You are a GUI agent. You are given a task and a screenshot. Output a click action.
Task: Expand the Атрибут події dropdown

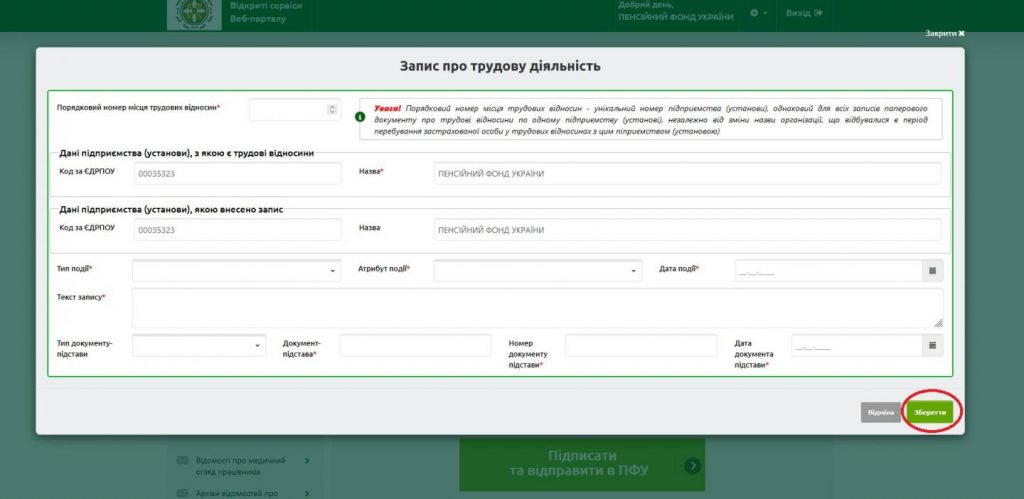point(537,271)
